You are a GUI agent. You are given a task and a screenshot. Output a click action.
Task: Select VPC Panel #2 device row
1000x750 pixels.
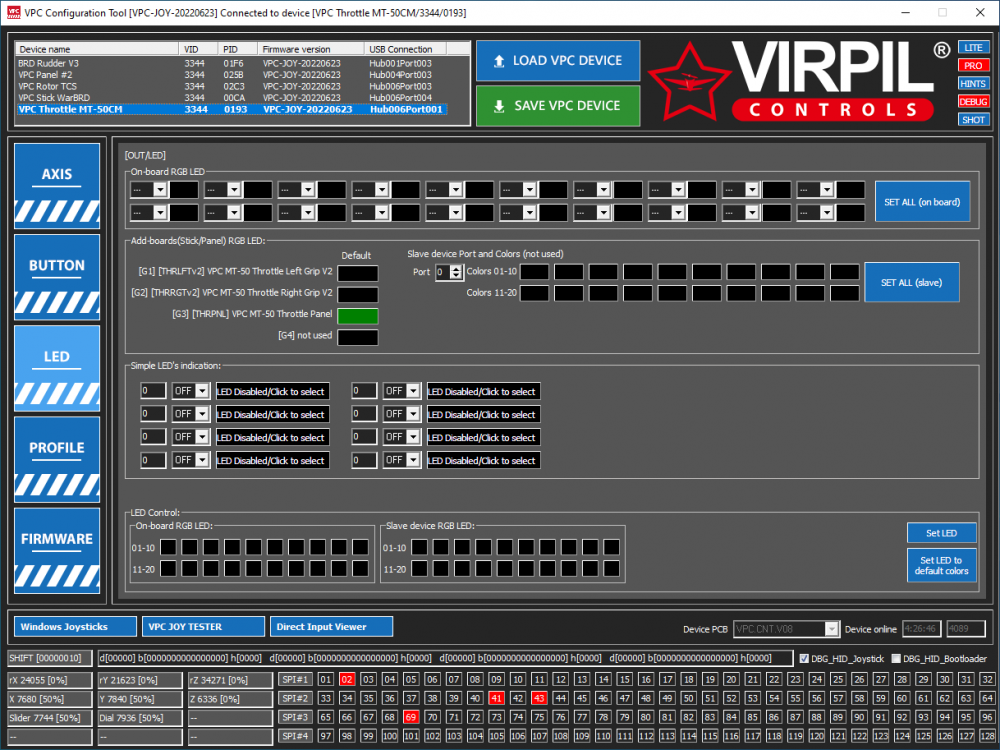pos(233,75)
